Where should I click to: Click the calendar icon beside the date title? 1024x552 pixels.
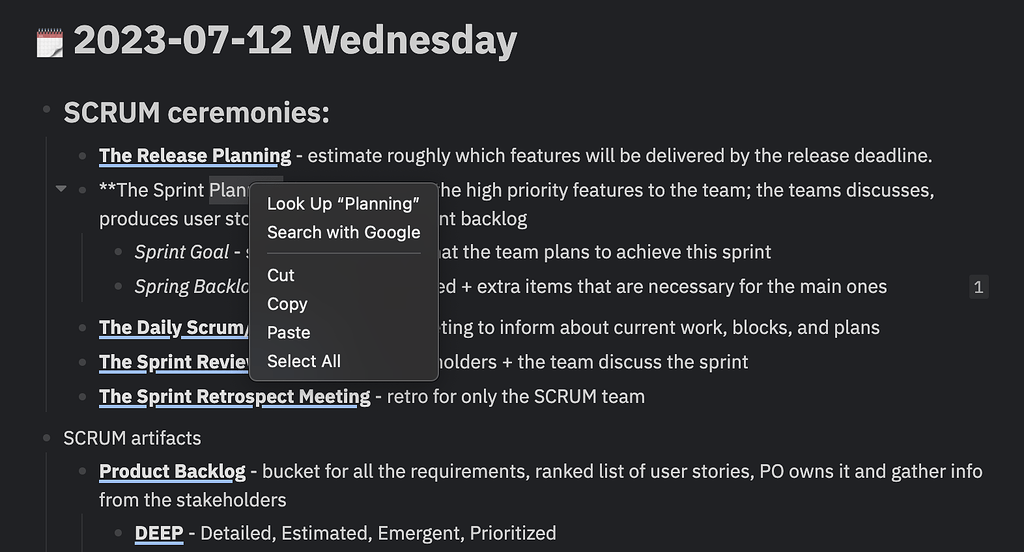(49, 43)
